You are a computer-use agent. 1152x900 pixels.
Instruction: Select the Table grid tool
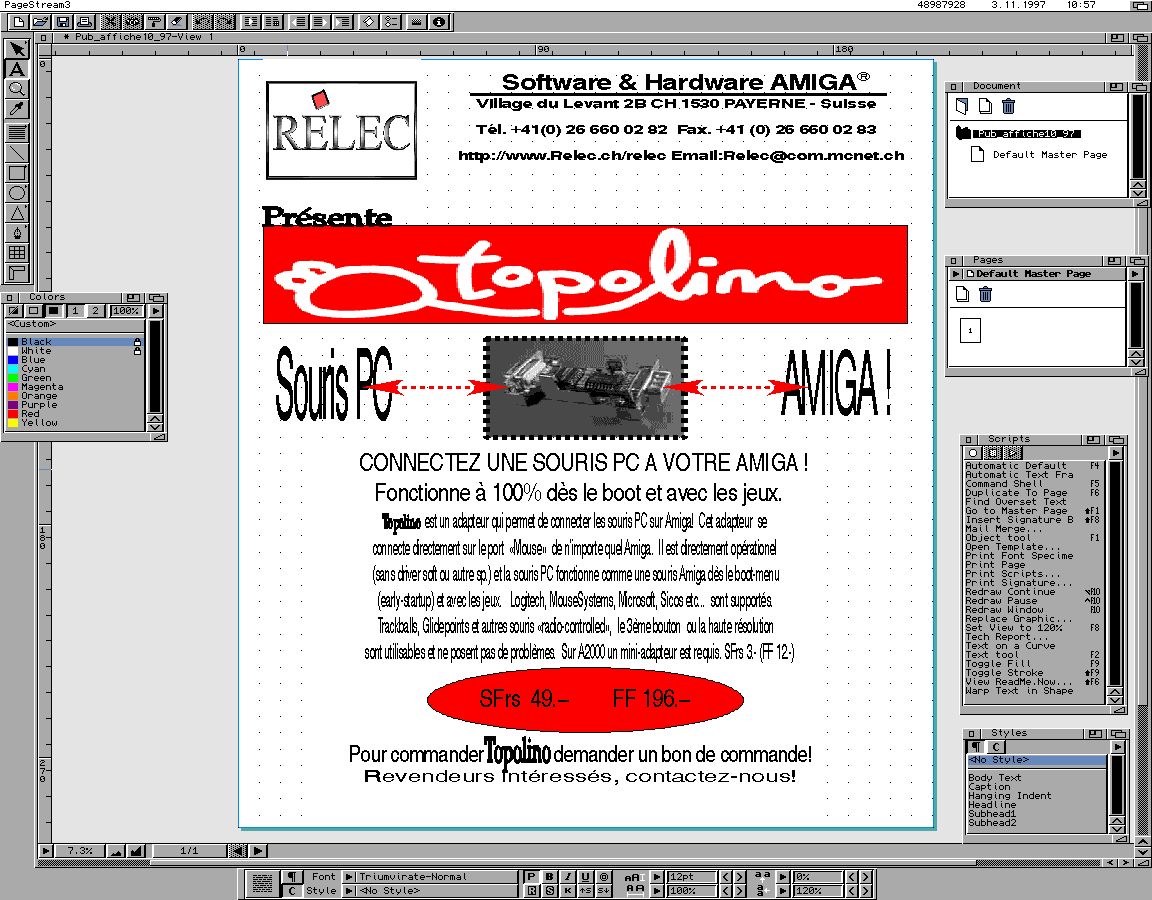click(17, 253)
